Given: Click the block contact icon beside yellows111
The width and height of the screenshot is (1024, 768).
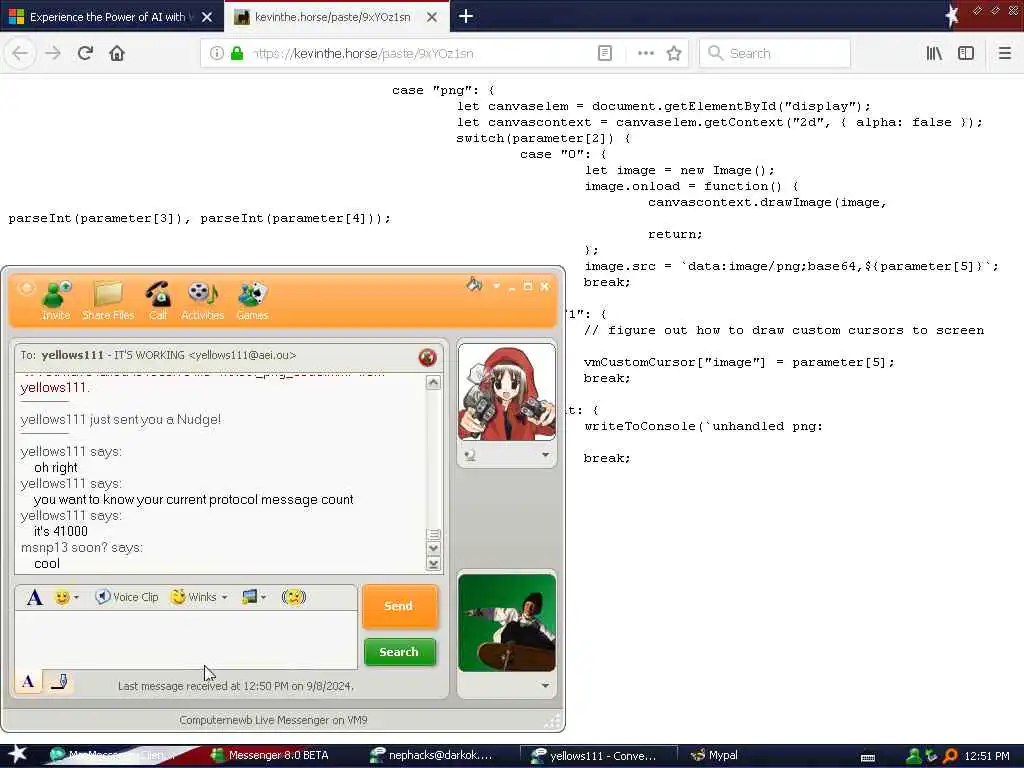Looking at the screenshot, I should [x=427, y=357].
